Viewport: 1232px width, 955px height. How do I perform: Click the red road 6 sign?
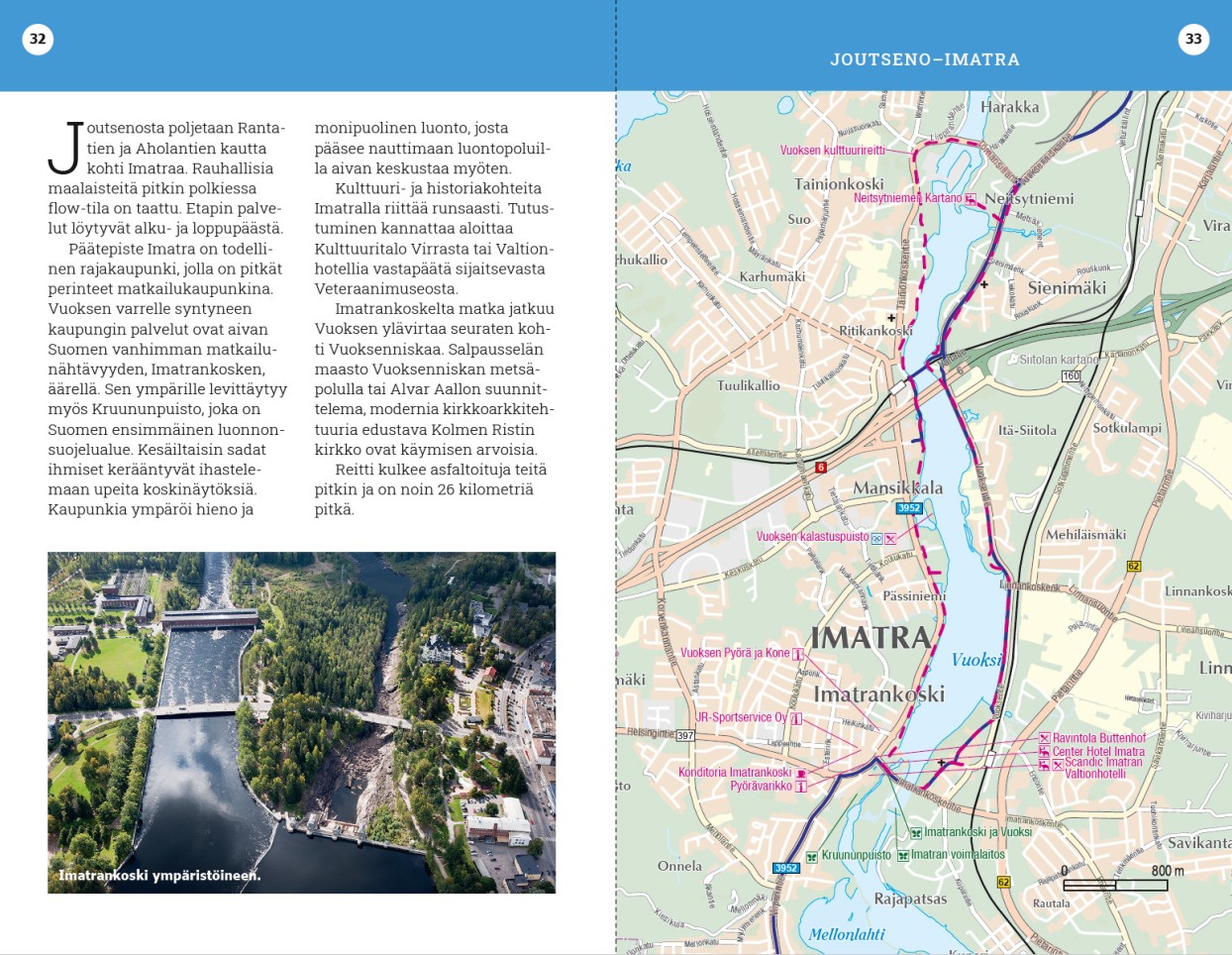point(820,468)
